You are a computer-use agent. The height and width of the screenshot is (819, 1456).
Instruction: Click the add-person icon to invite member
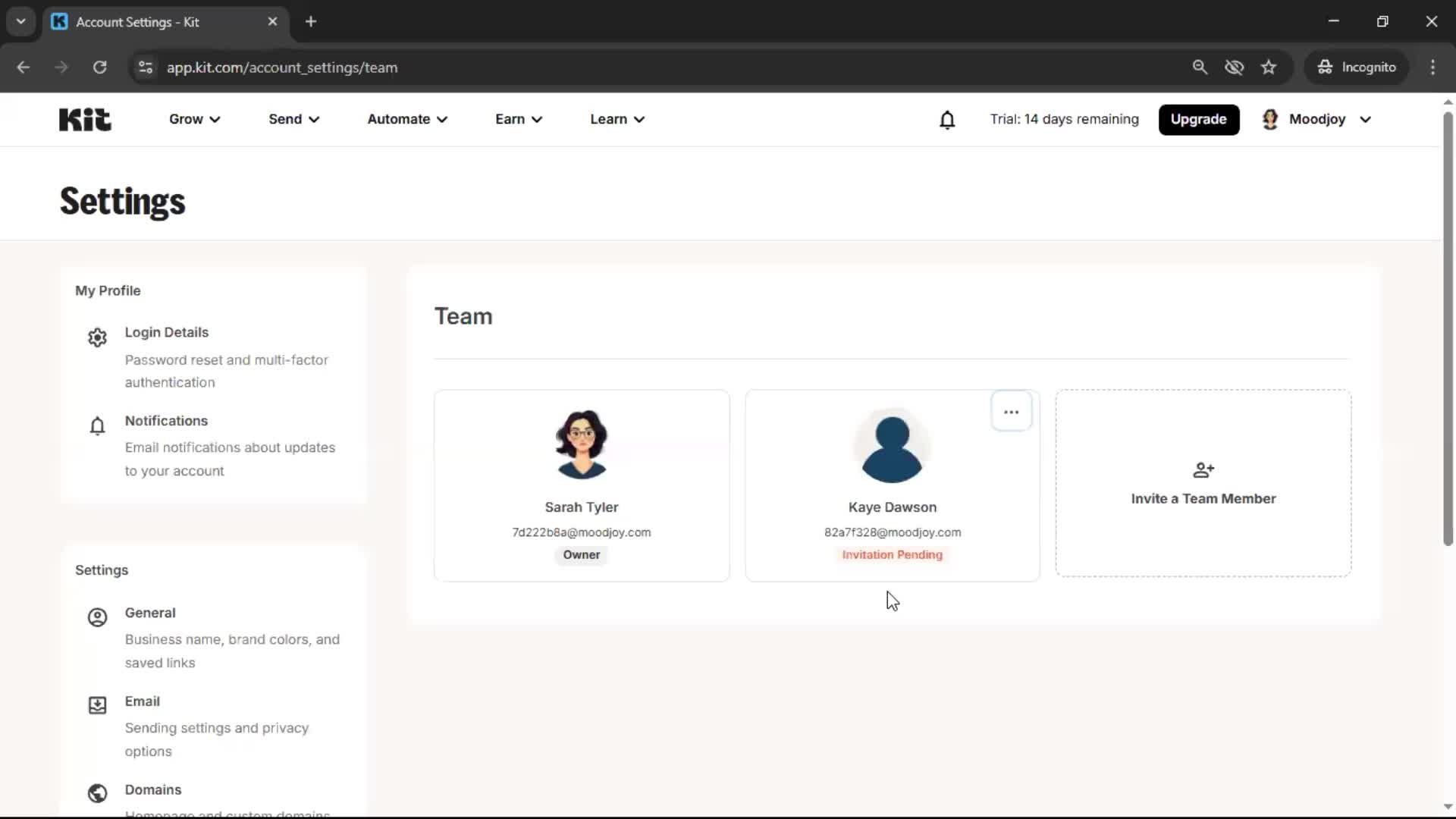(1203, 470)
